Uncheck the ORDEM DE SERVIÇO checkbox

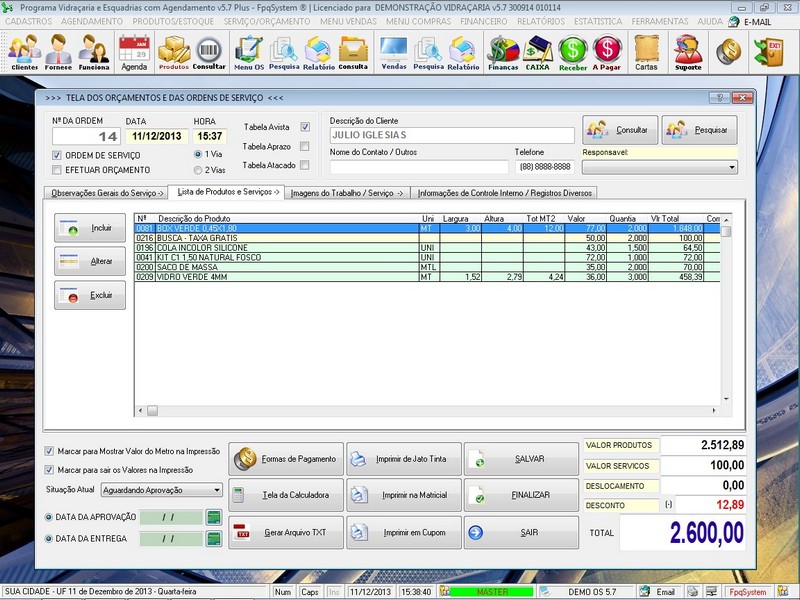[x=57, y=155]
